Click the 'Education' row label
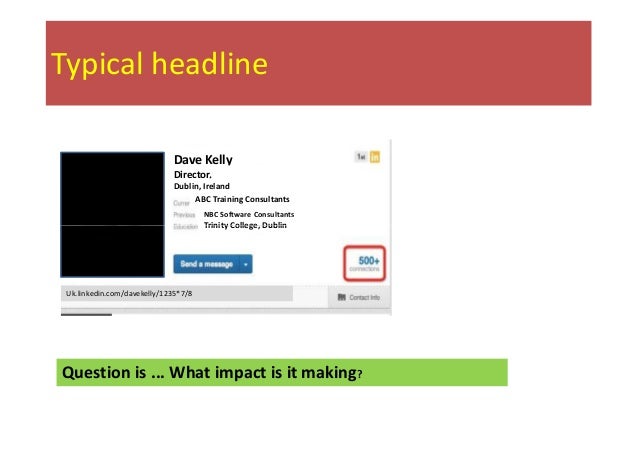The width and height of the screenshot is (638, 452). click(186, 227)
